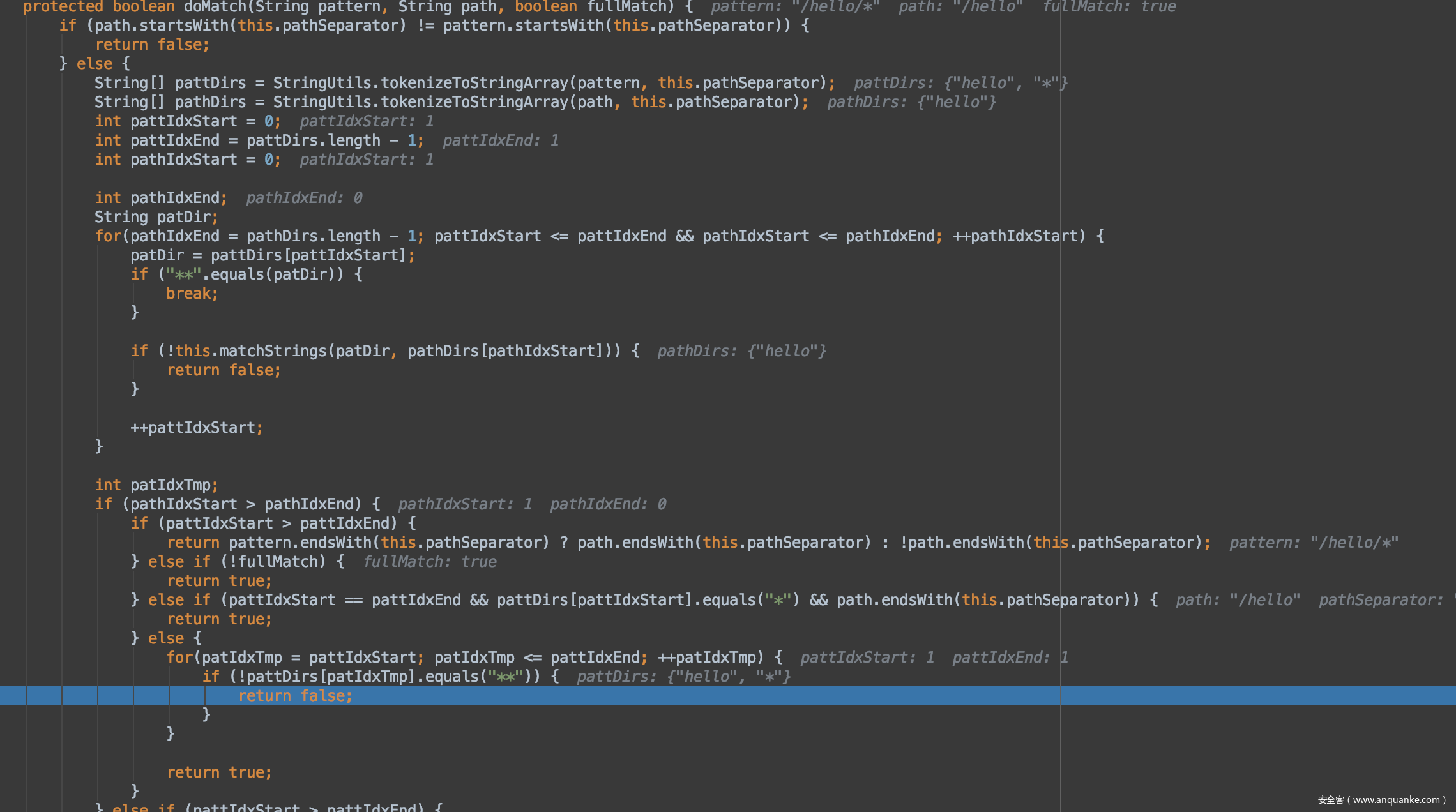Click the "**".equals(patDir) condition
The image size is (1456, 812).
point(254,274)
